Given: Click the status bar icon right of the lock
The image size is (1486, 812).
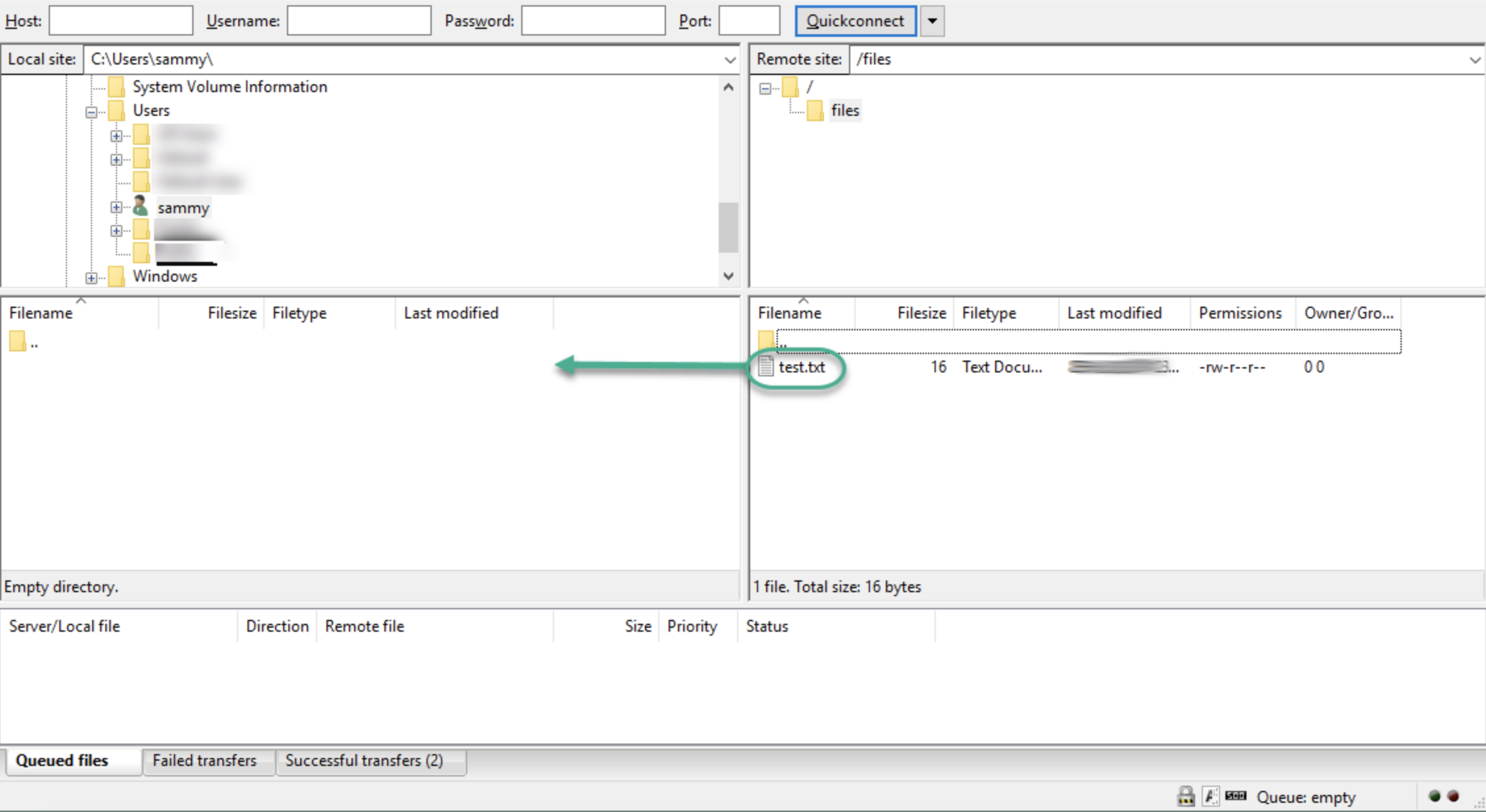Looking at the screenshot, I should coord(1210,796).
